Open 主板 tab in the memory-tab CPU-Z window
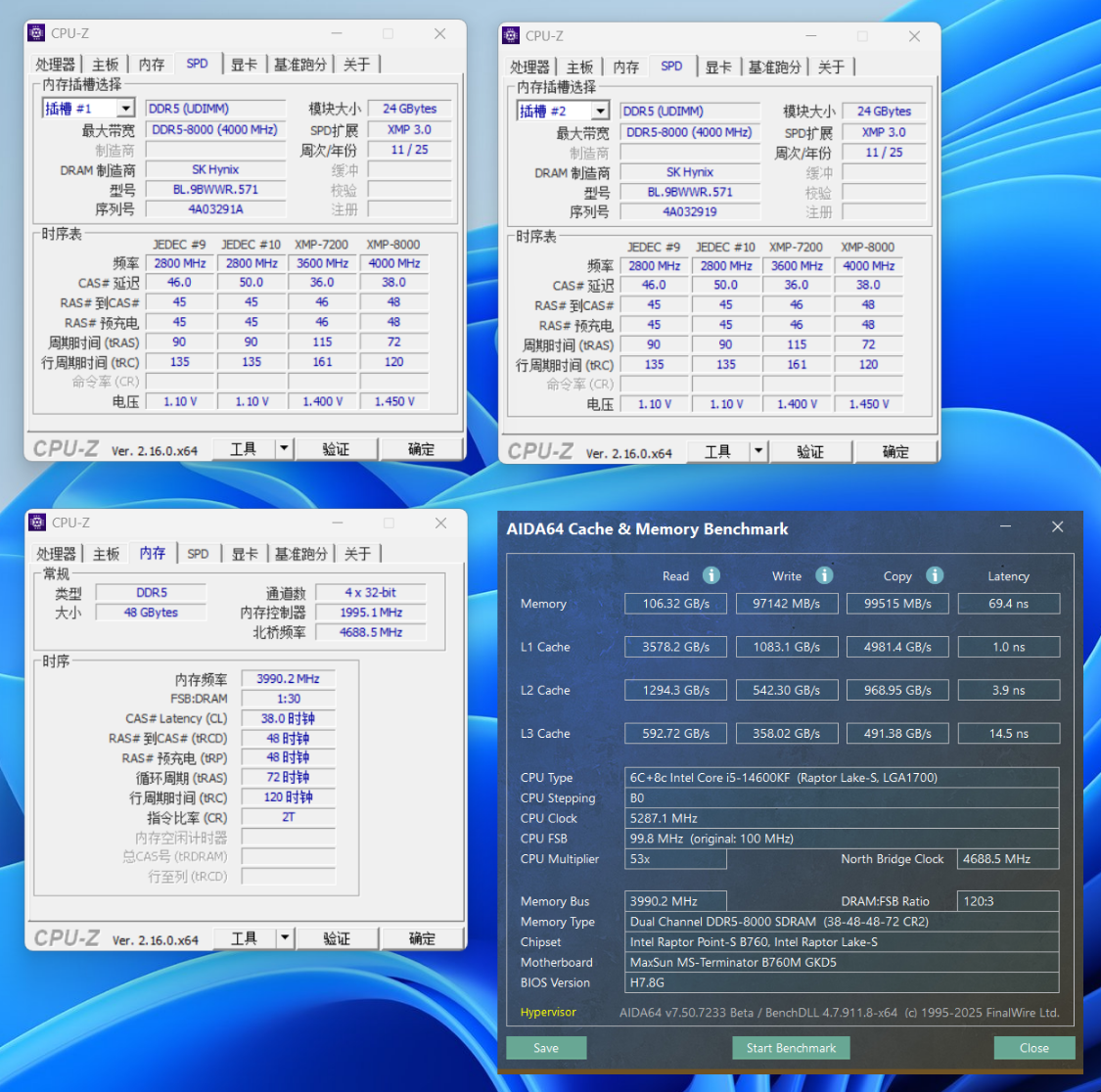Screen dimensions: 1101x1092 click(x=106, y=554)
